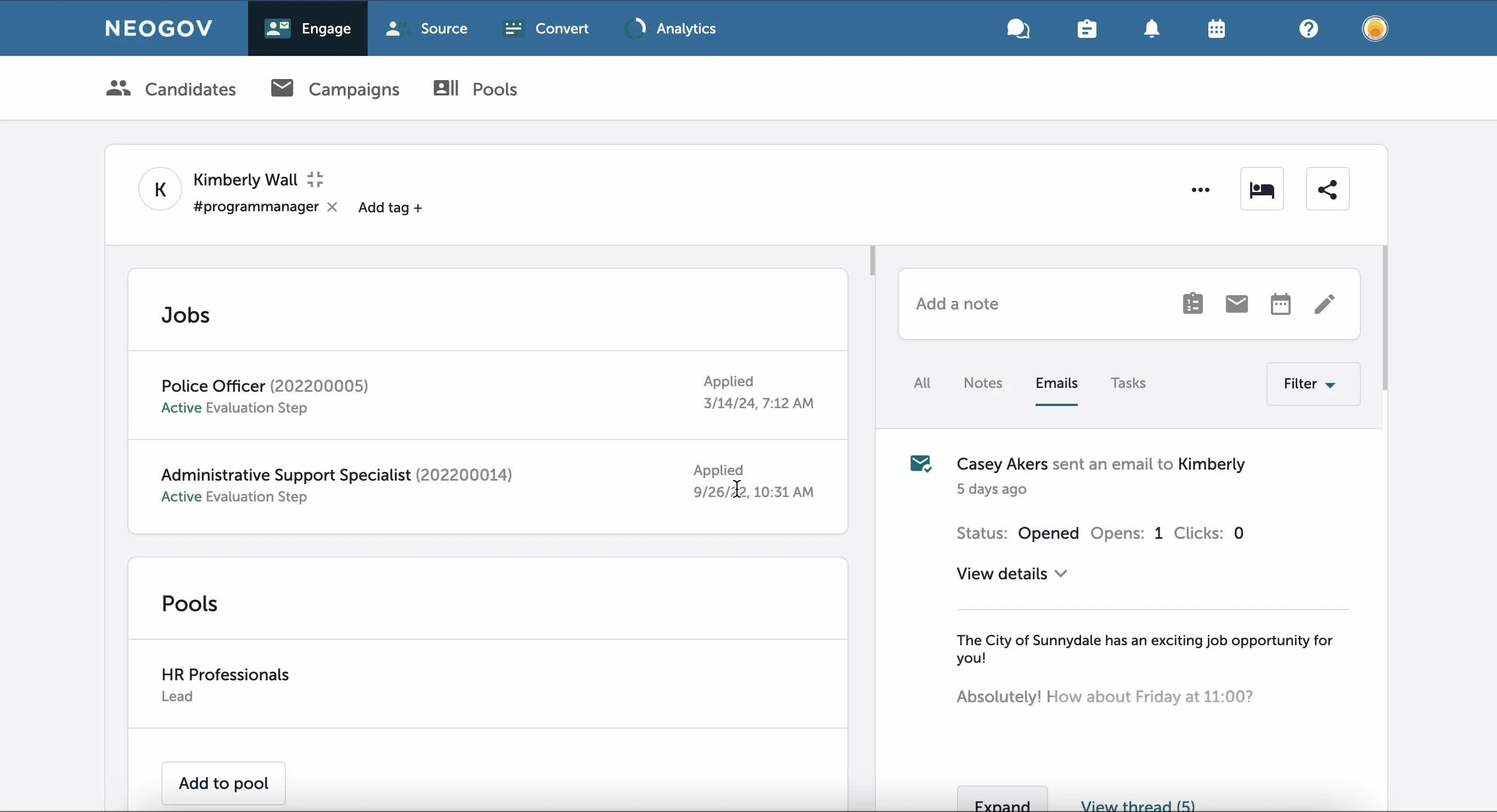This screenshot has height=812, width=1497.
Task: Click the activity panel scrollbar
Action: (1385, 318)
